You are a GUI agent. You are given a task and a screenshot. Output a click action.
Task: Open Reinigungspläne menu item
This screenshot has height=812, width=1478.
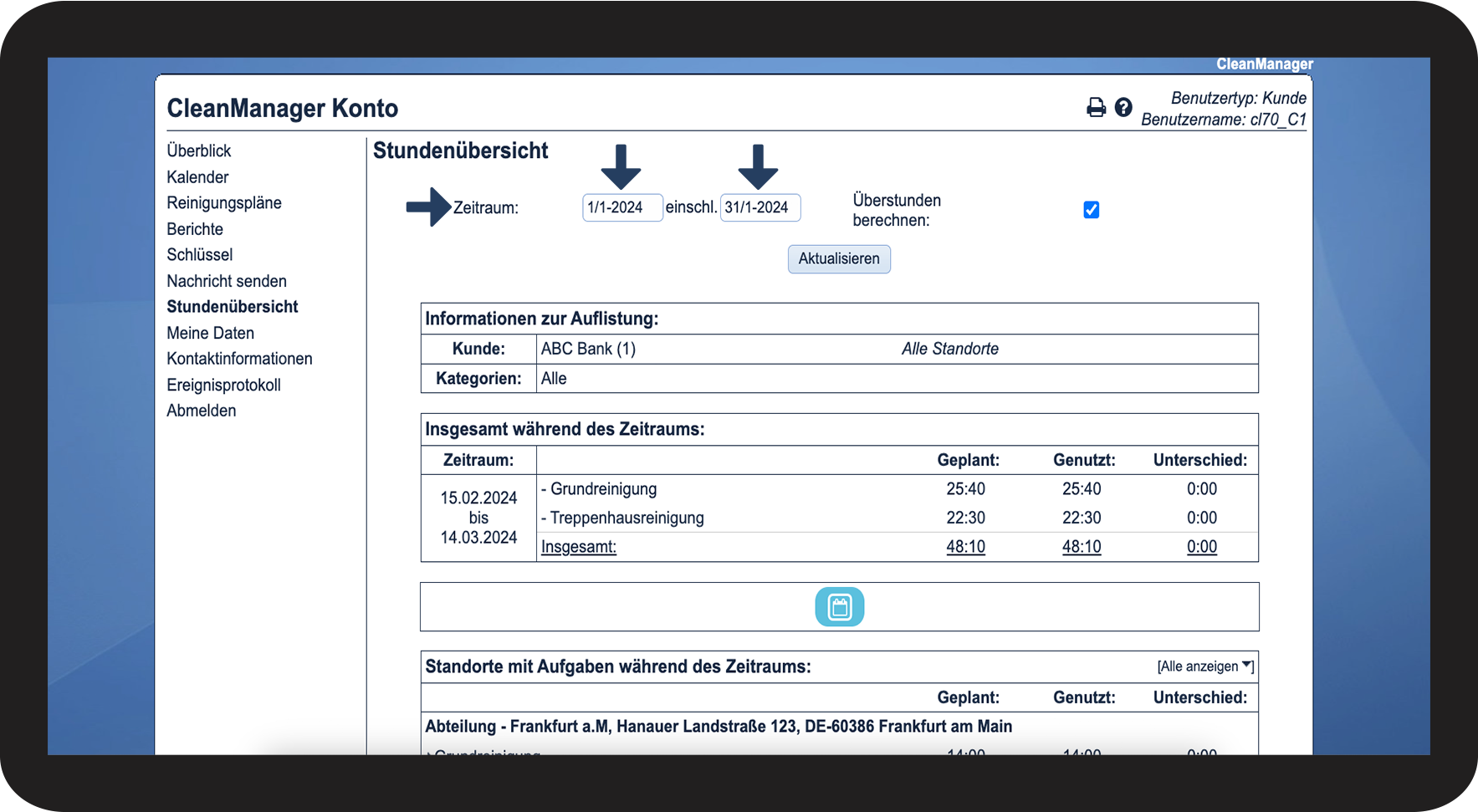click(224, 203)
